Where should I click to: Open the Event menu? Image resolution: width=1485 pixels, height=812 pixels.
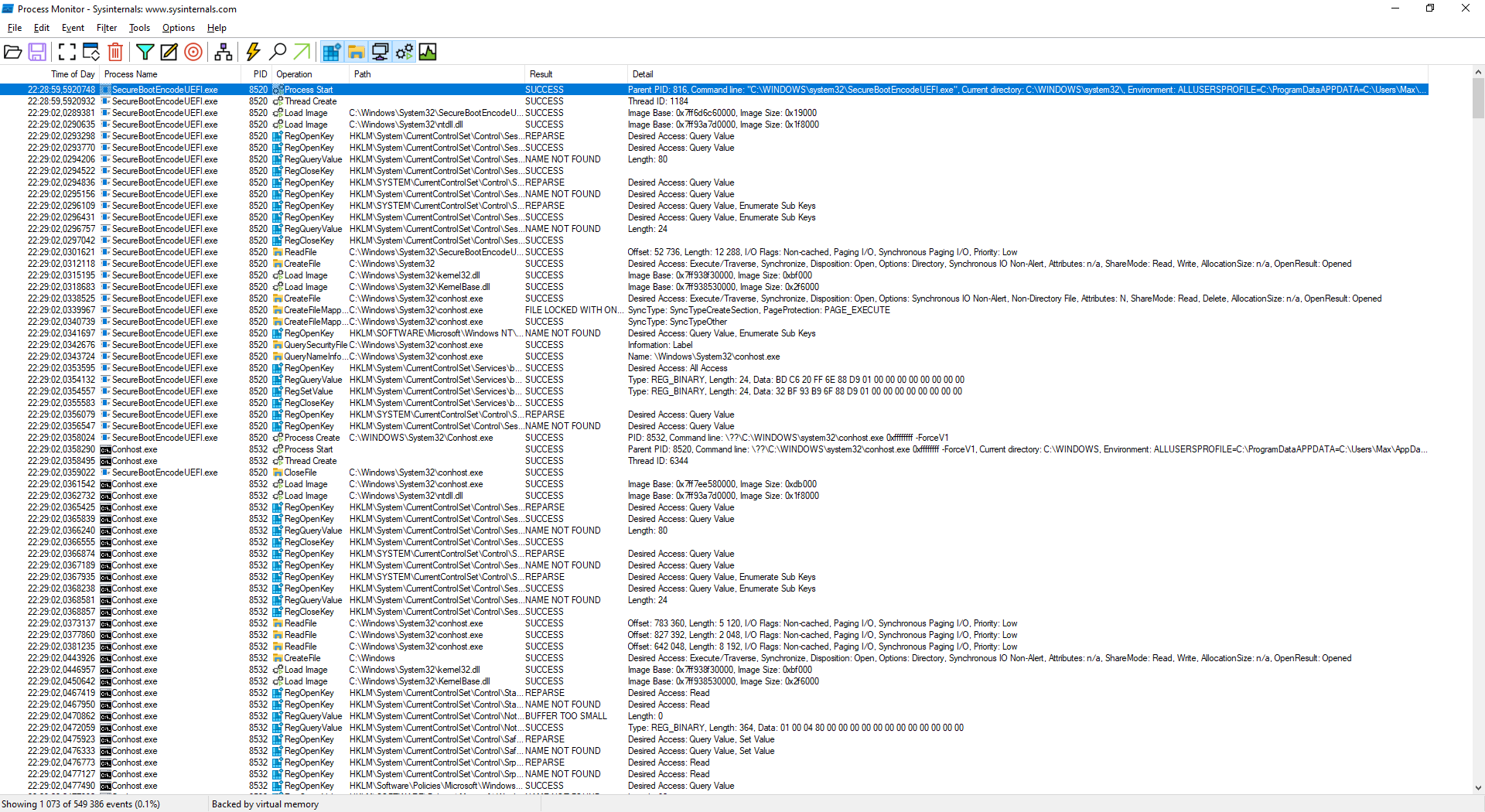(x=73, y=28)
